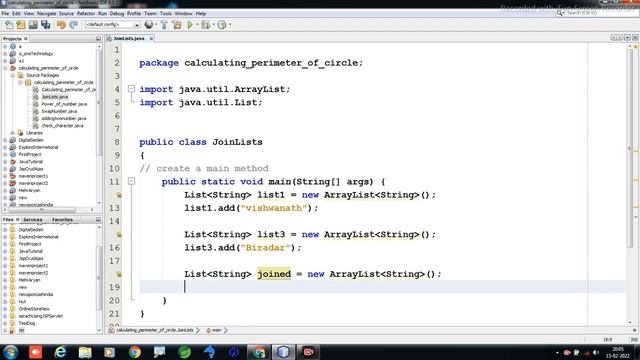Open the Source menu
The image size is (640, 360).
pyautogui.click(x=66, y=13)
